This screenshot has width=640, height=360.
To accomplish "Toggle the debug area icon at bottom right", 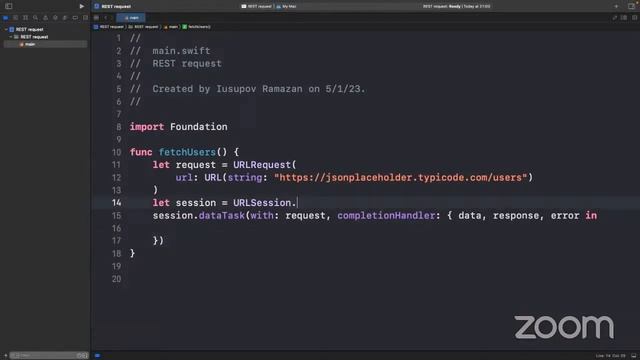I will pyautogui.click(x=634, y=356).
